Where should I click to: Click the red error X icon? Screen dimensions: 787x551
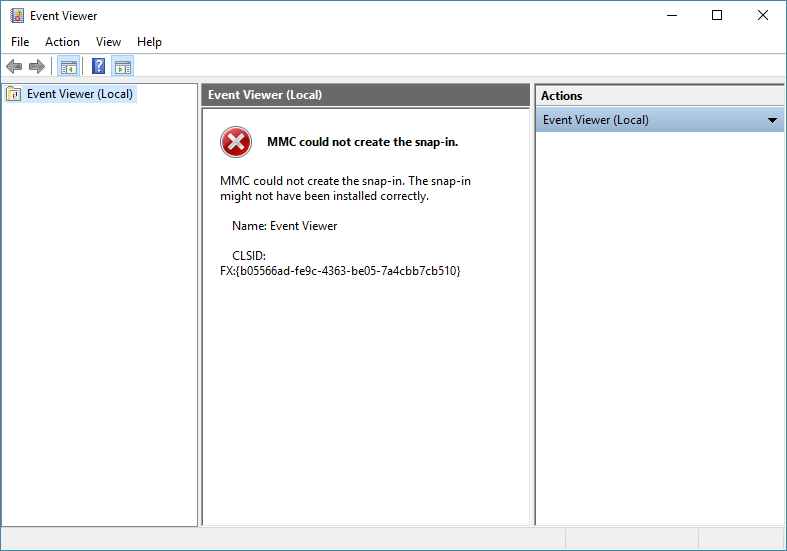[x=236, y=143]
